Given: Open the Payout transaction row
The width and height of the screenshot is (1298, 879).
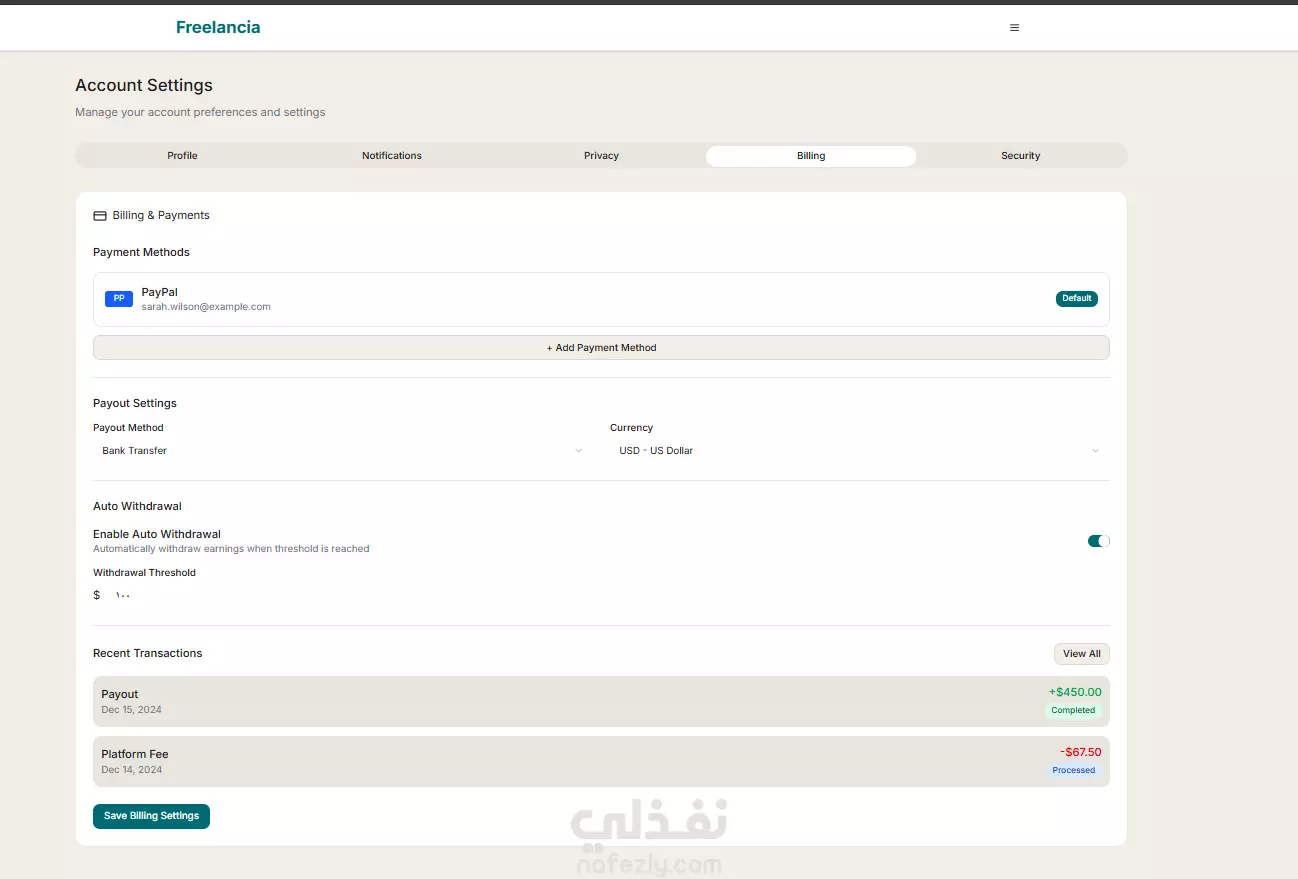Looking at the screenshot, I should tap(601, 701).
